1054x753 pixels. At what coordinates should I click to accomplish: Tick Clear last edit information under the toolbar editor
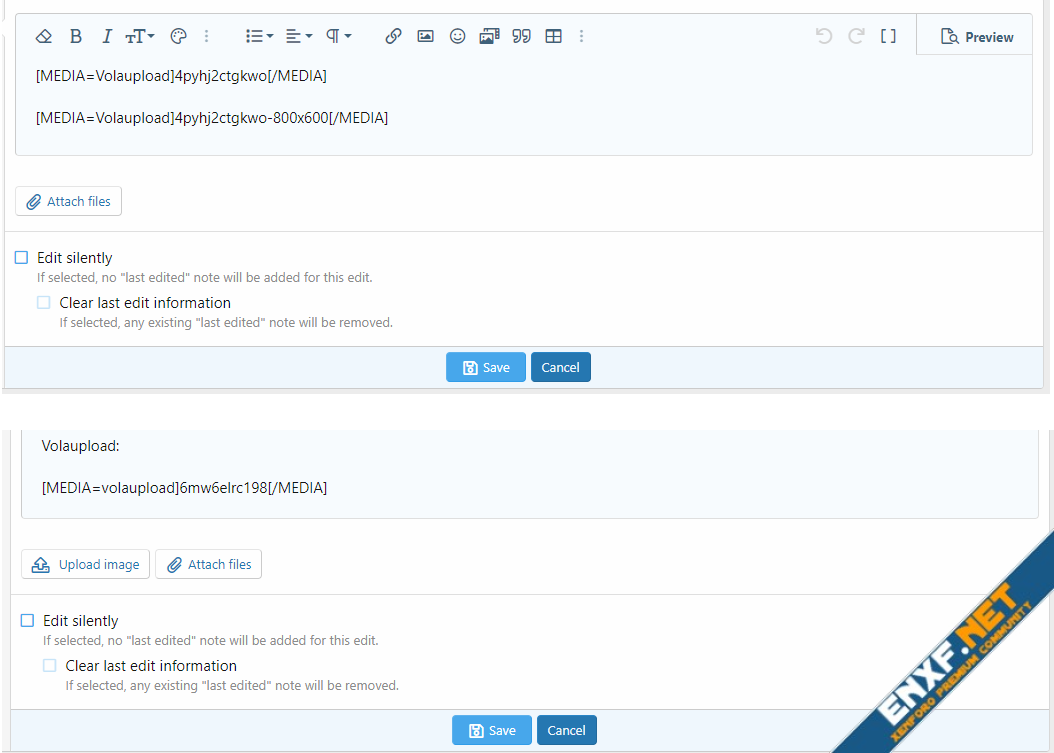[x=44, y=303]
